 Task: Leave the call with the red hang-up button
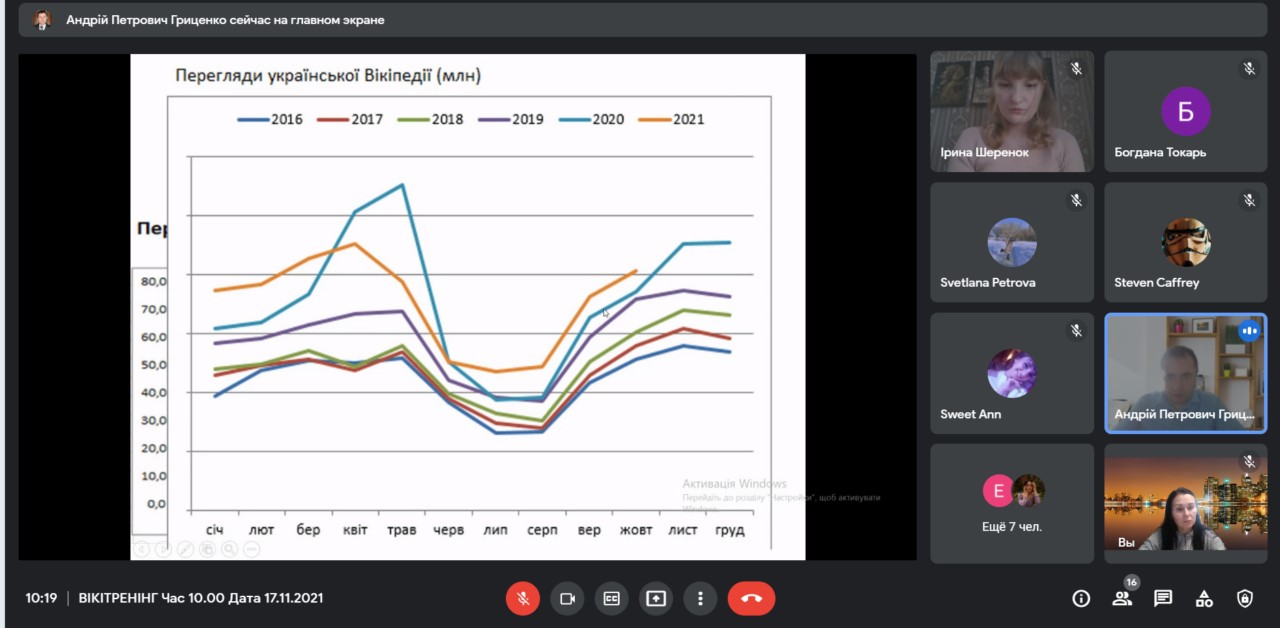point(751,598)
